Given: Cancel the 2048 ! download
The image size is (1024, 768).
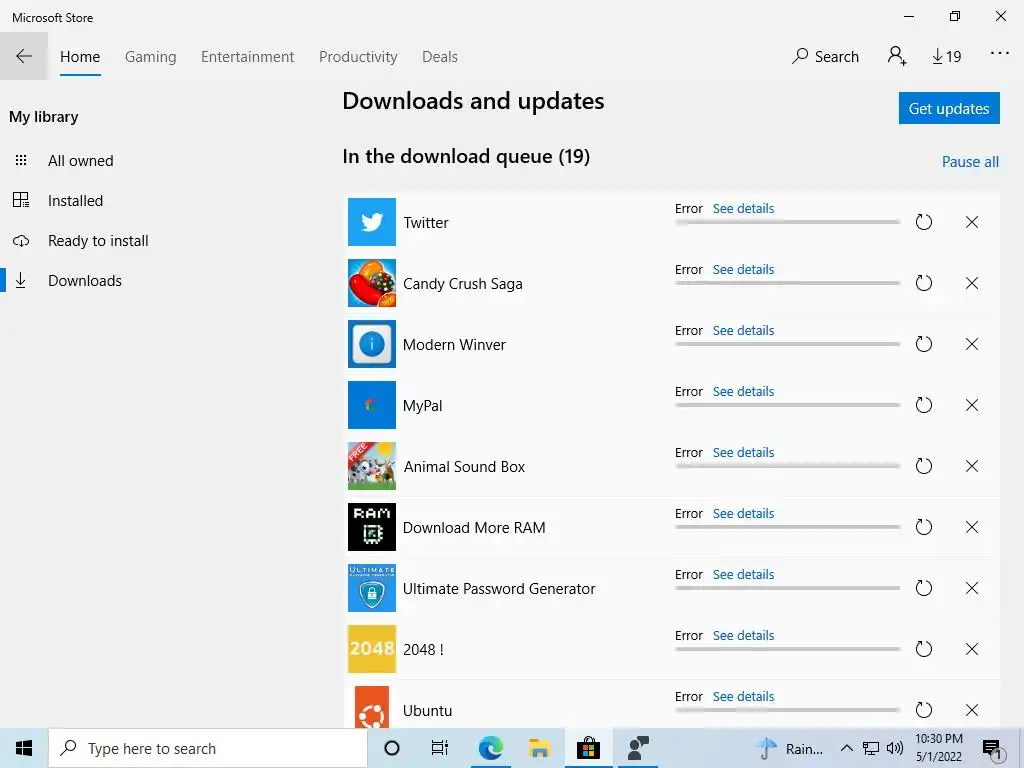Looking at the screenshot, I should click(972, 649).
